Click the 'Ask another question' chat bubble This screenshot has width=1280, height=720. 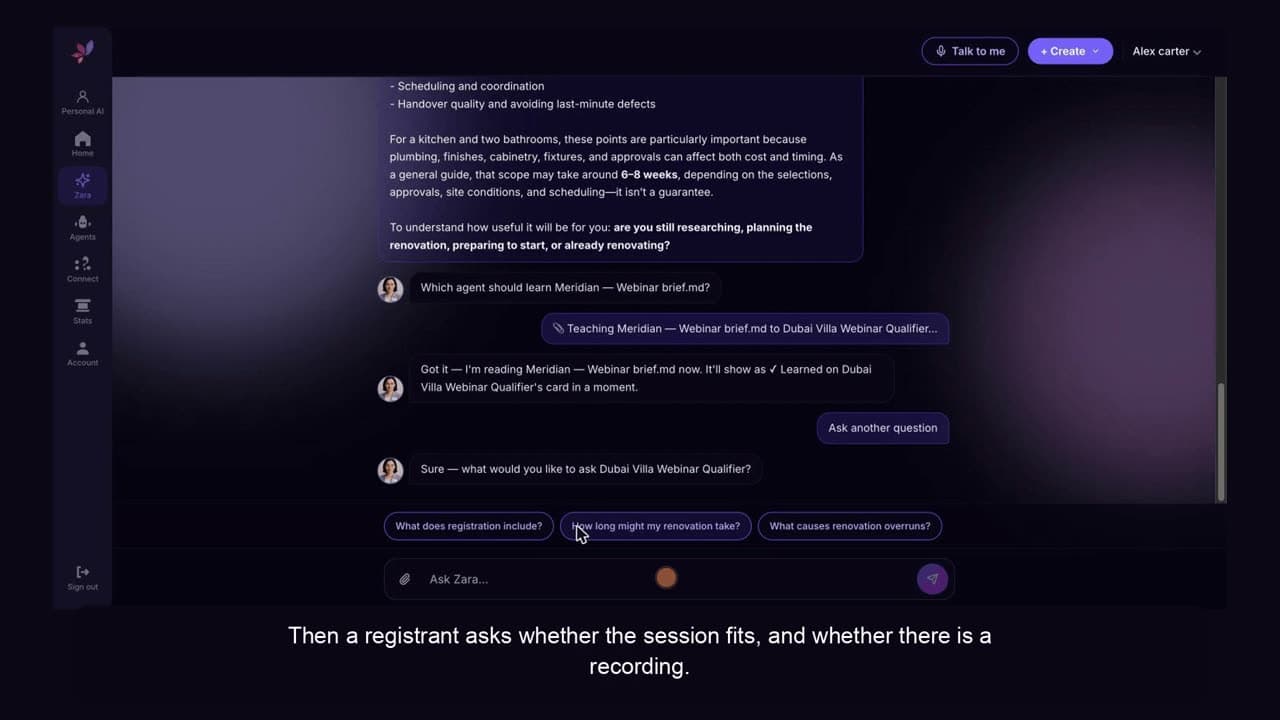882,428
